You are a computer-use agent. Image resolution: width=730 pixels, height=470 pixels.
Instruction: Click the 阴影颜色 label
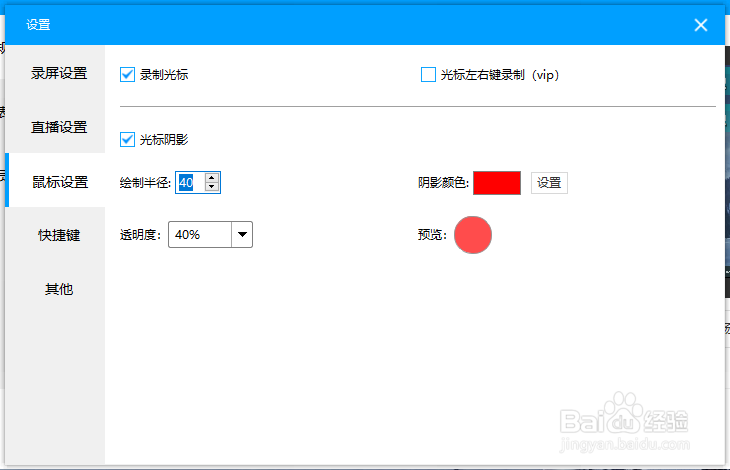(443, 183)
